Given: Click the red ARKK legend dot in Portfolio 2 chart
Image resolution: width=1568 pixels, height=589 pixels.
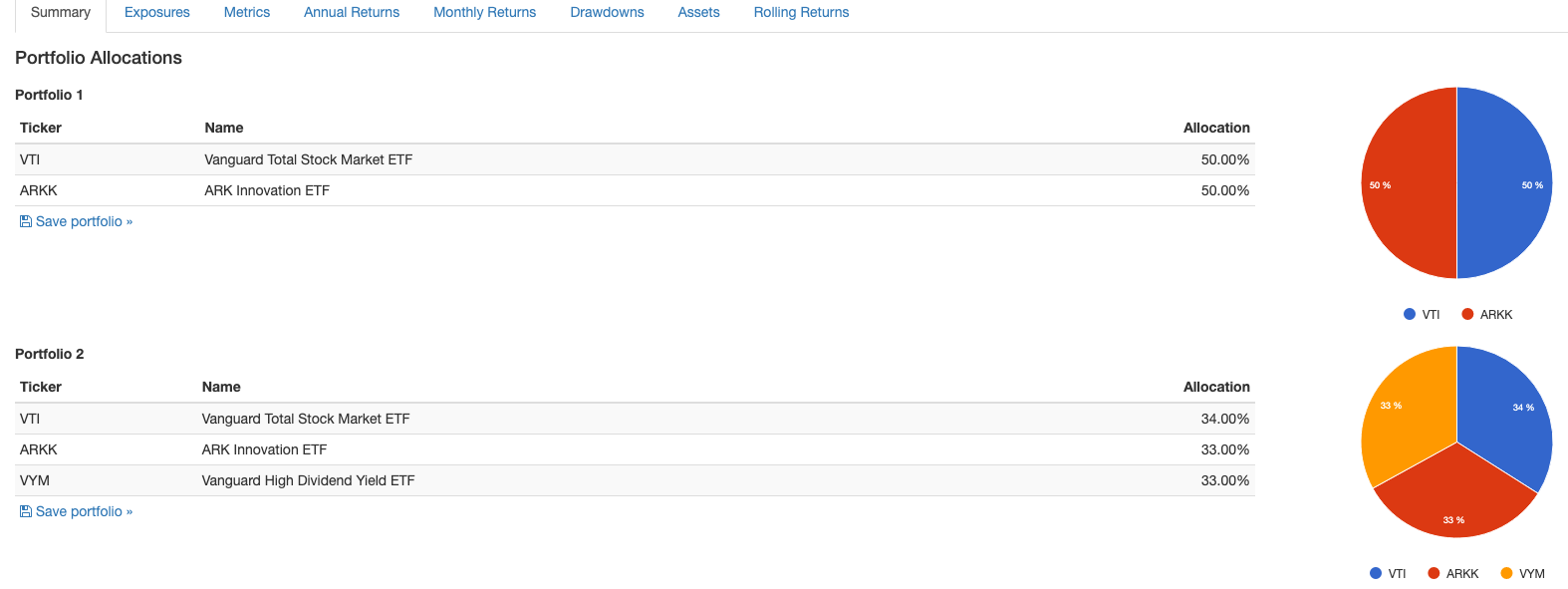Looking at the screenshot, I should pos(1434,573).
